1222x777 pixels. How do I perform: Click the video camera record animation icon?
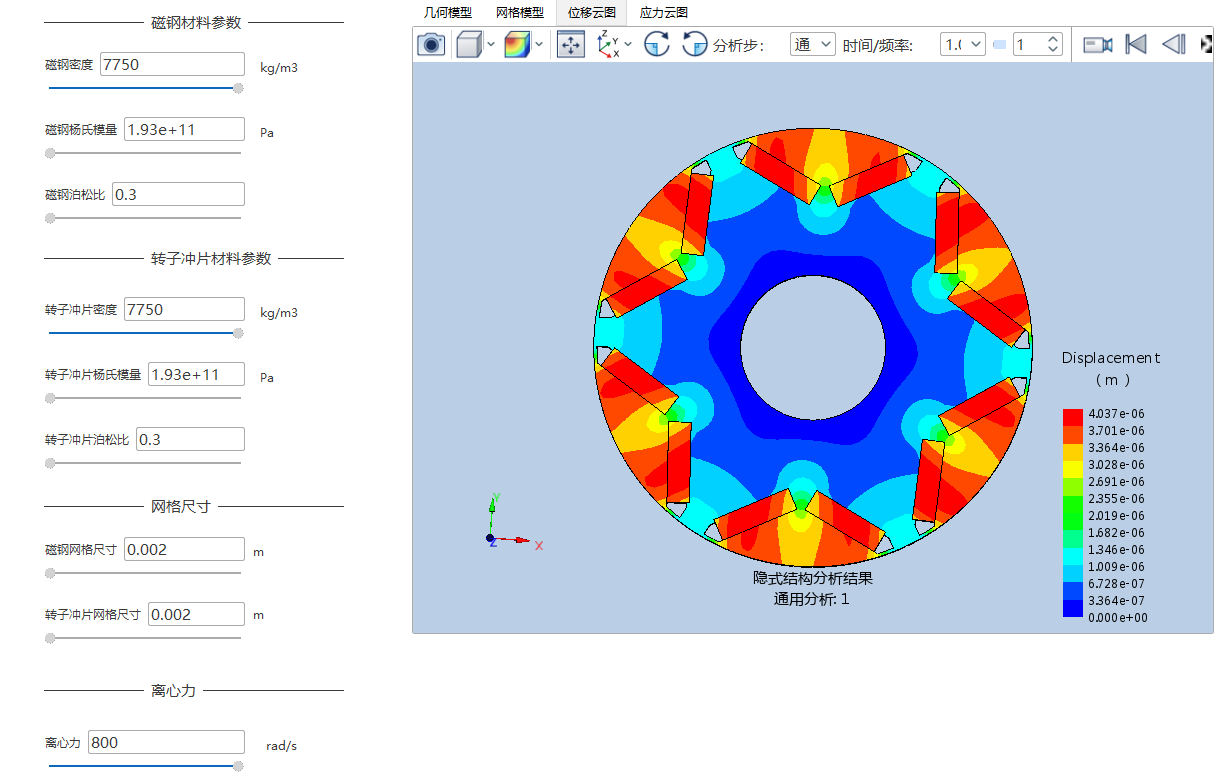coord(1097,44)
